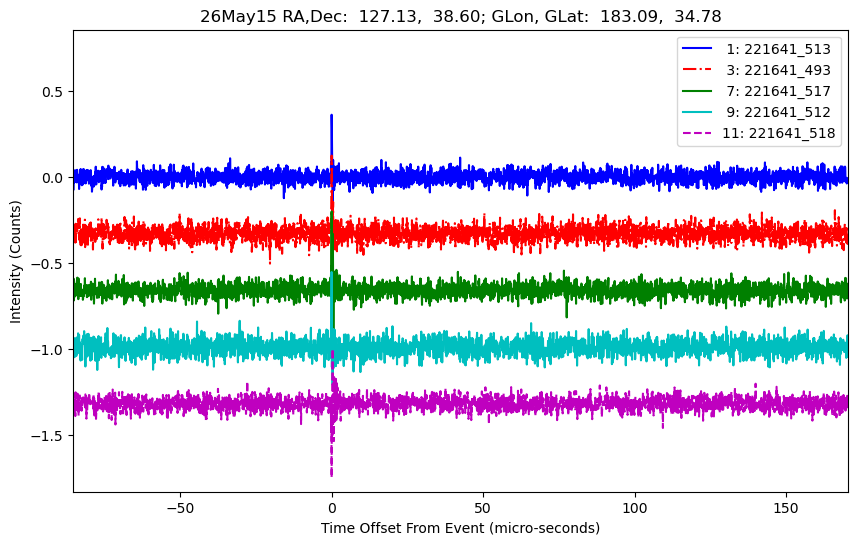The image size is (858, 545).
Task: Click the y-axis tick label 0.5
Action: 53,92
